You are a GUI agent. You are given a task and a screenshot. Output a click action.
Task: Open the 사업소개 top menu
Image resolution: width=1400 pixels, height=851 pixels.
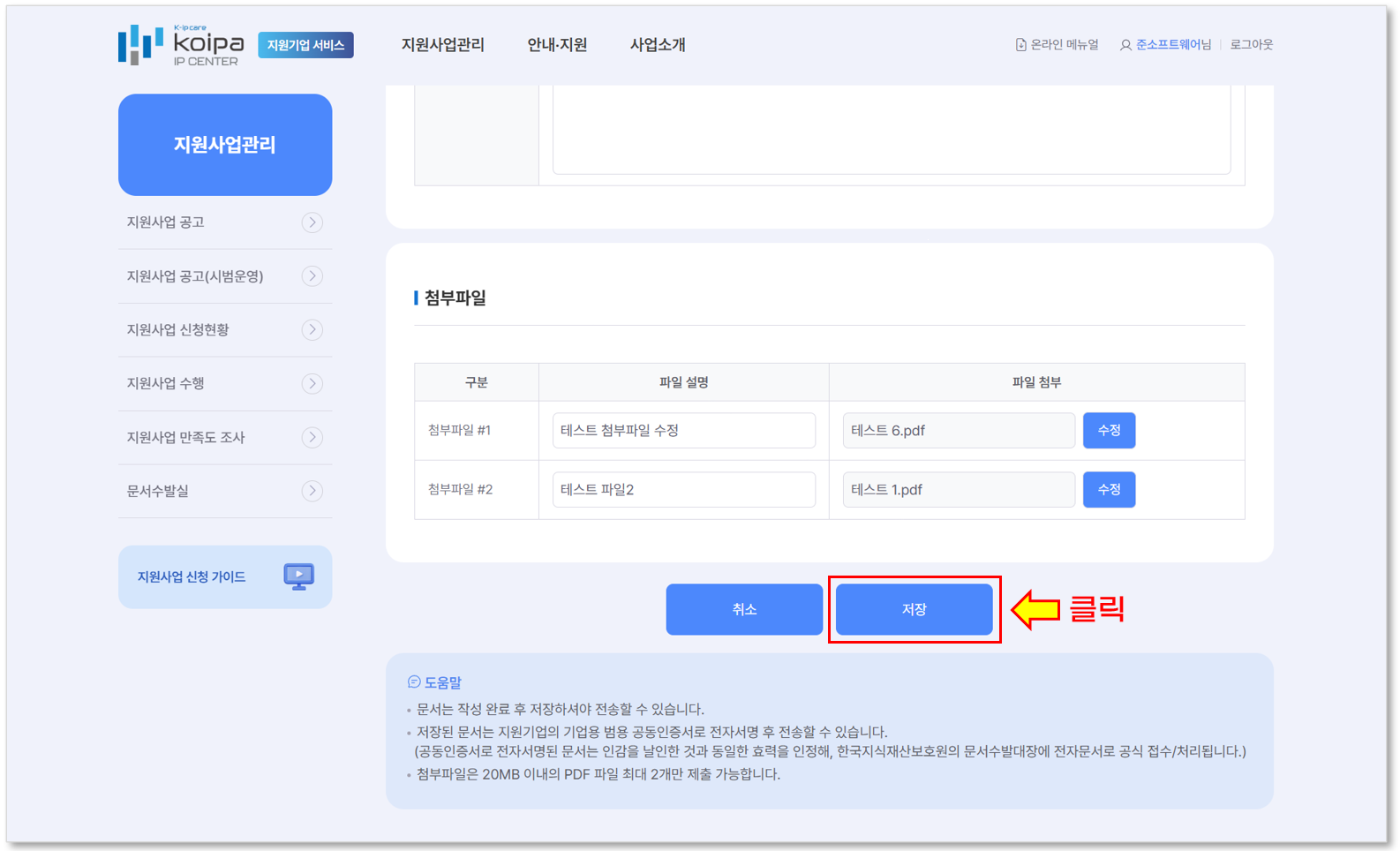coord(658,45)
